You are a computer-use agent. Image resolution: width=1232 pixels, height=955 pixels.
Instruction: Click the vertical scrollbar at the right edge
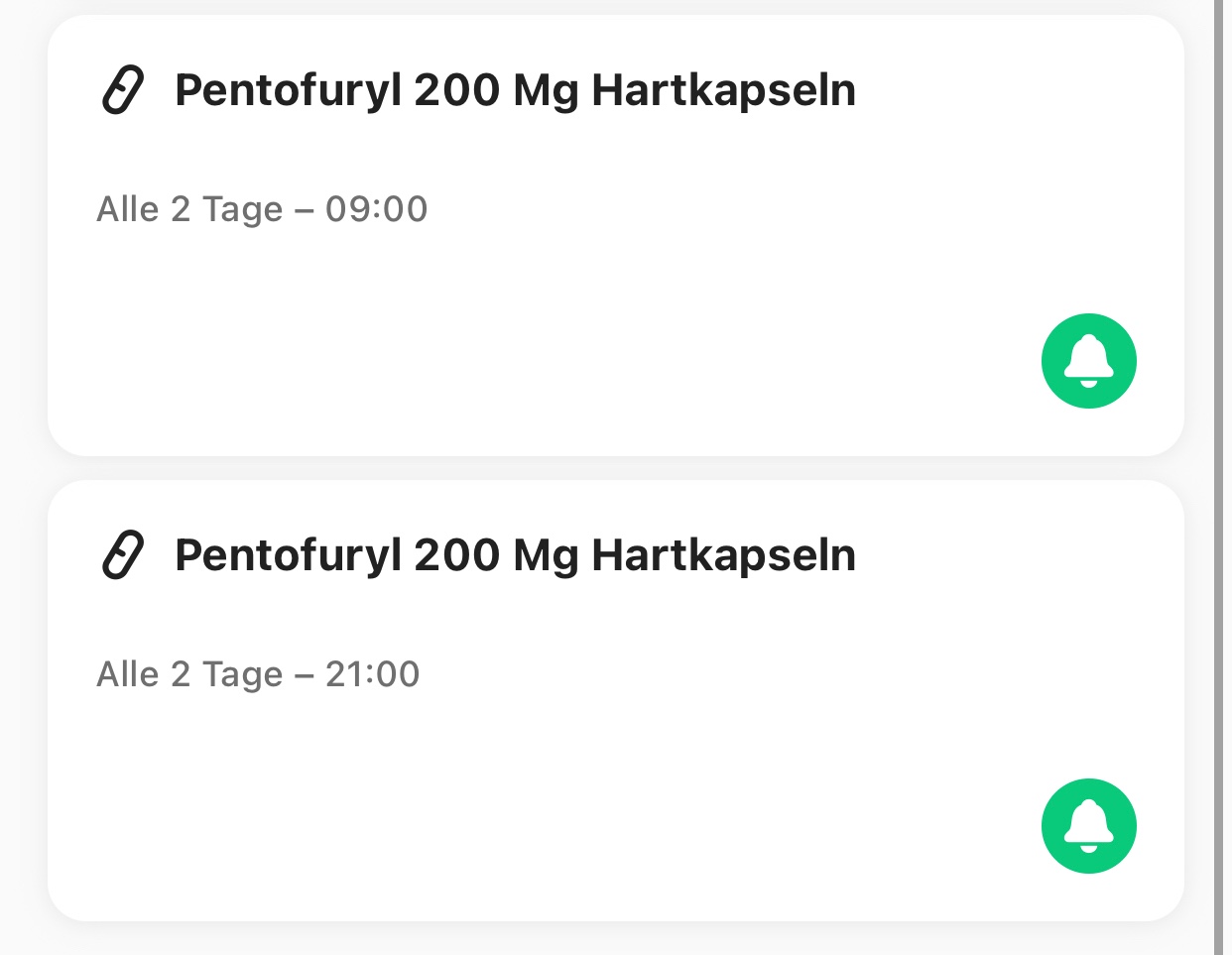1220,476
